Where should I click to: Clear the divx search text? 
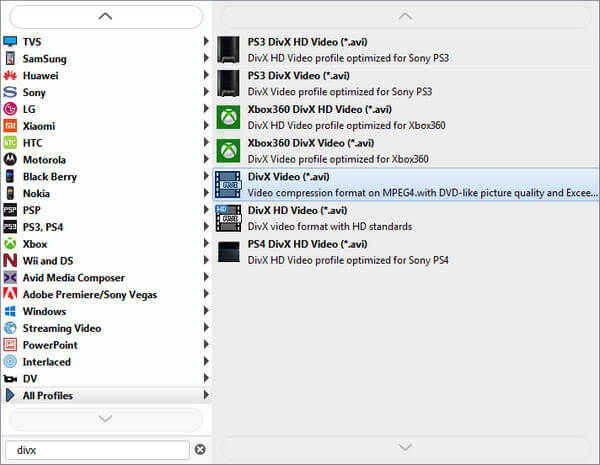[200, 449]
